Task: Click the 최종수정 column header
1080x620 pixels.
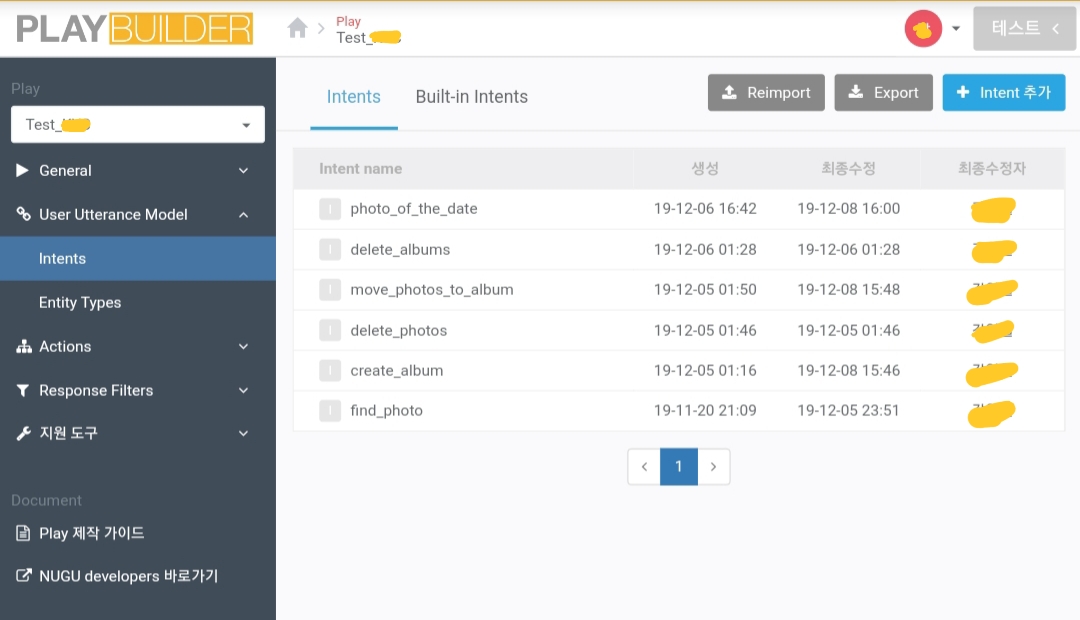Action: 848,169
